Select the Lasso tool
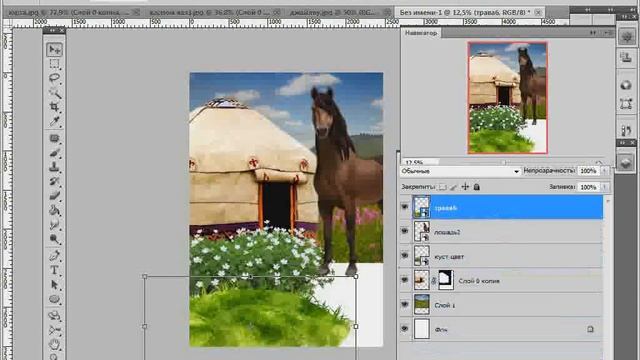This screenshot has height=360, width=640. pos(54,78)
